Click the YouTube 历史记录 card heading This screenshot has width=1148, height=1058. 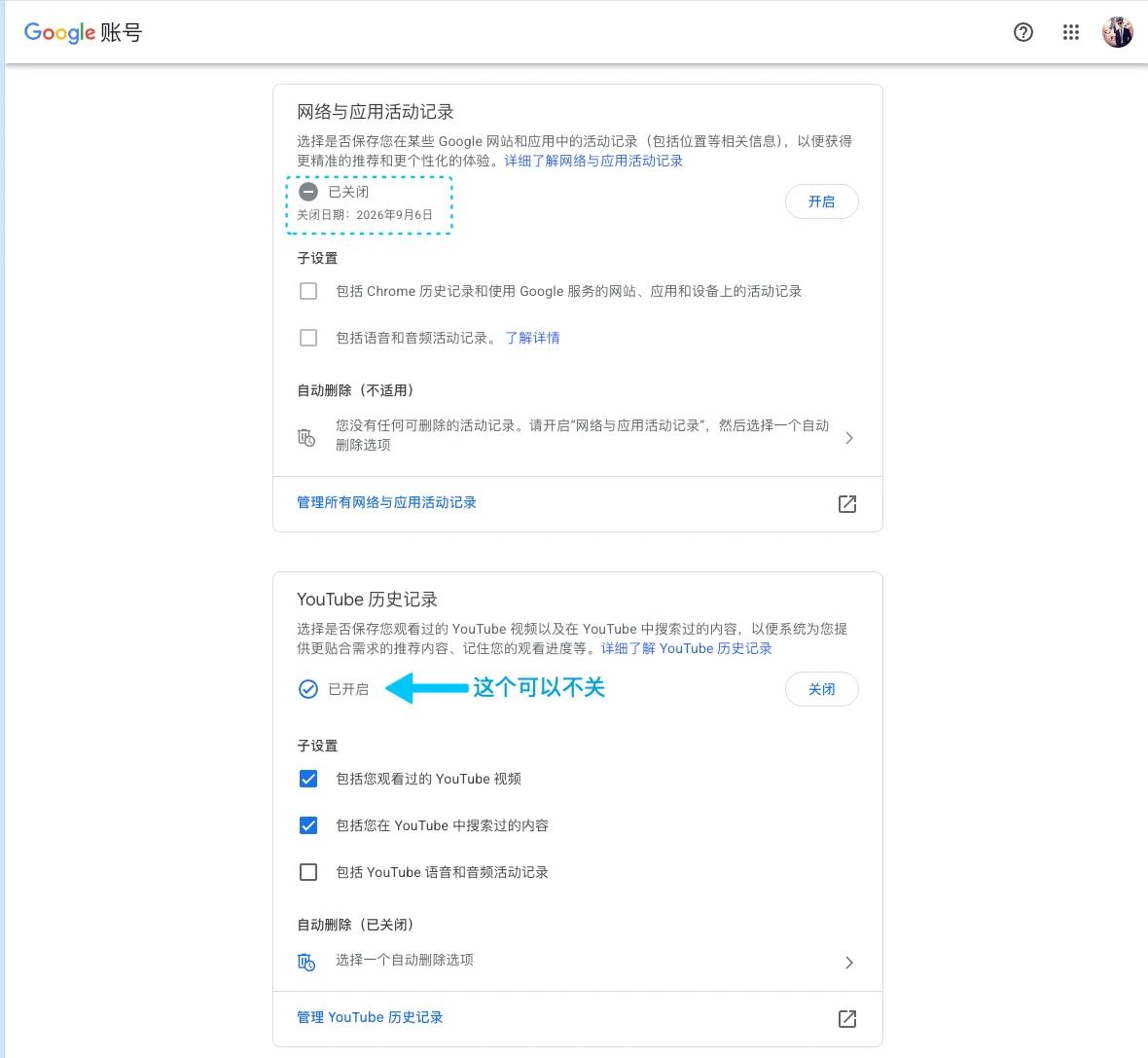click(x=367, y=600)
